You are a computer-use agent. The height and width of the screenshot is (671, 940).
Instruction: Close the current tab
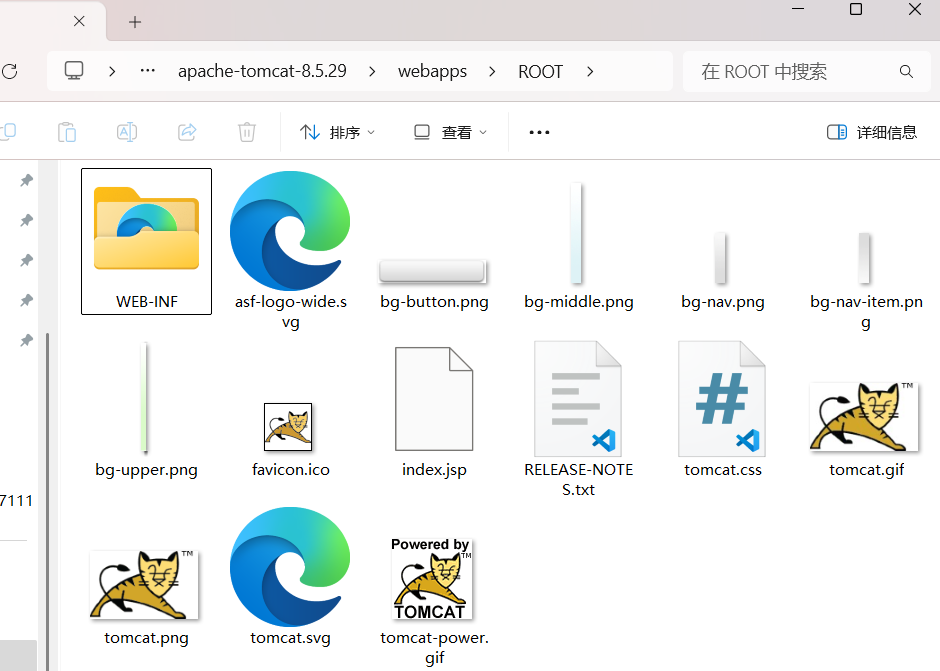point(79,22)
